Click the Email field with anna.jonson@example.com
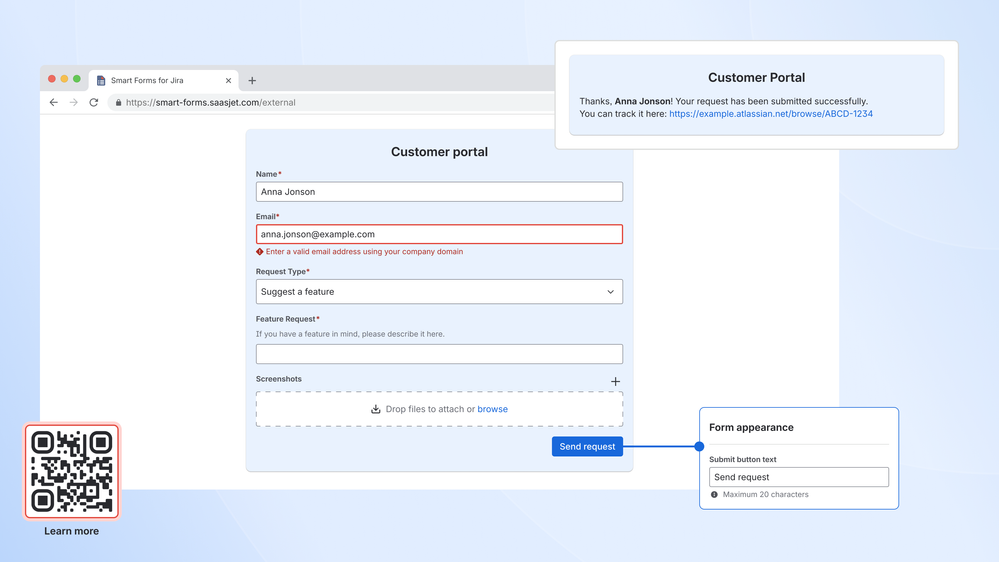Viewport: 999px width, 562px height. [439, 234]
